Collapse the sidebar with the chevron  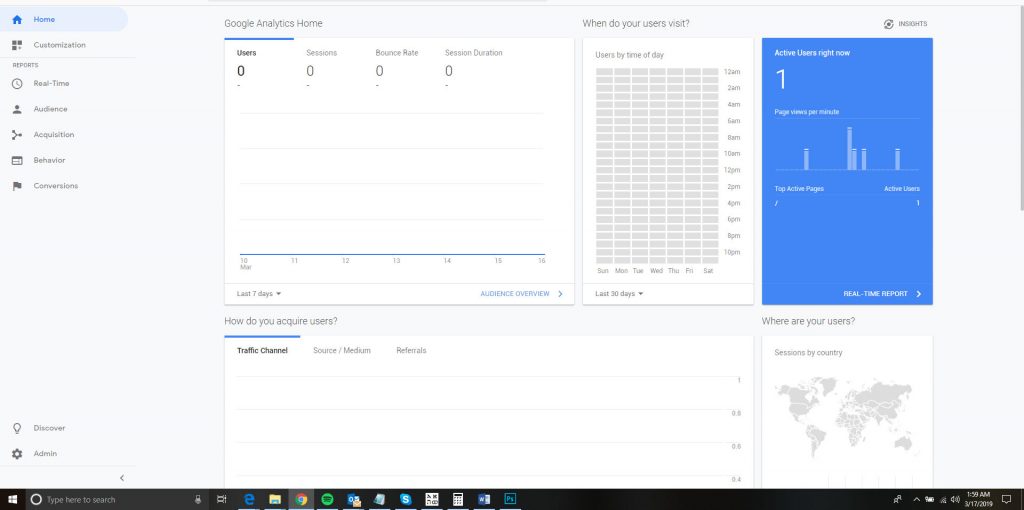coord(121,478)
